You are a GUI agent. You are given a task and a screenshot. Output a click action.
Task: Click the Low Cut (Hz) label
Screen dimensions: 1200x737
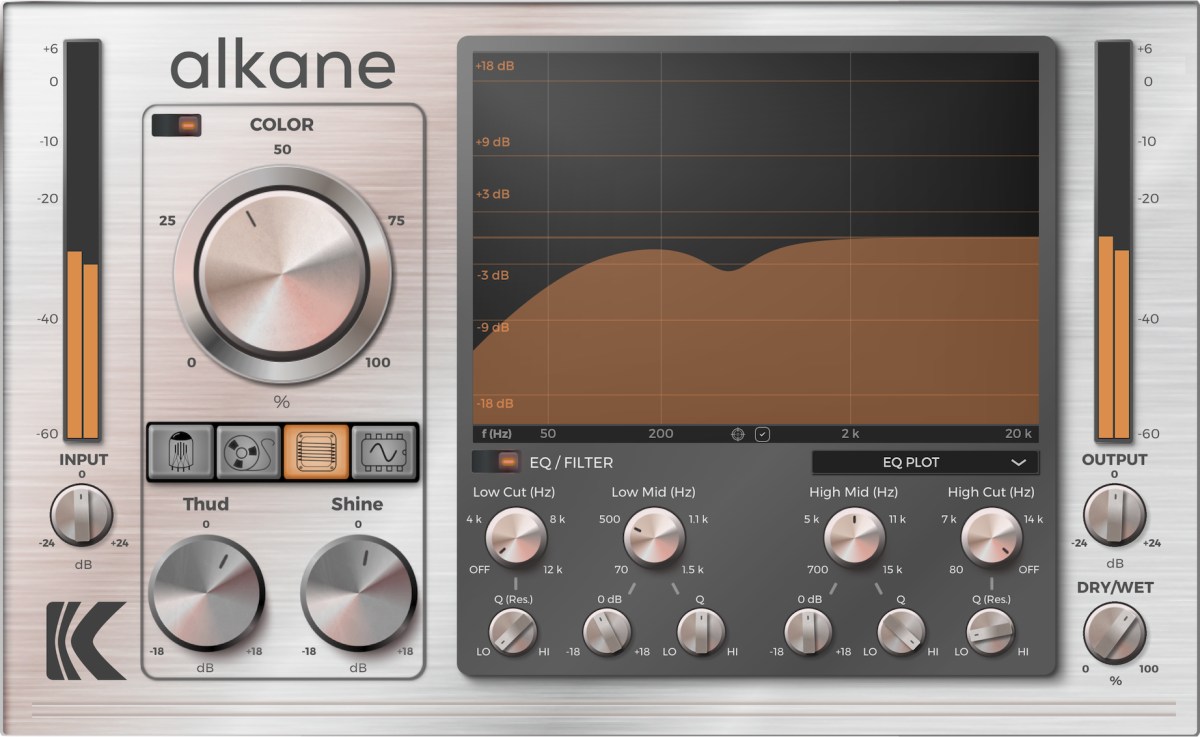pos(514,492)
